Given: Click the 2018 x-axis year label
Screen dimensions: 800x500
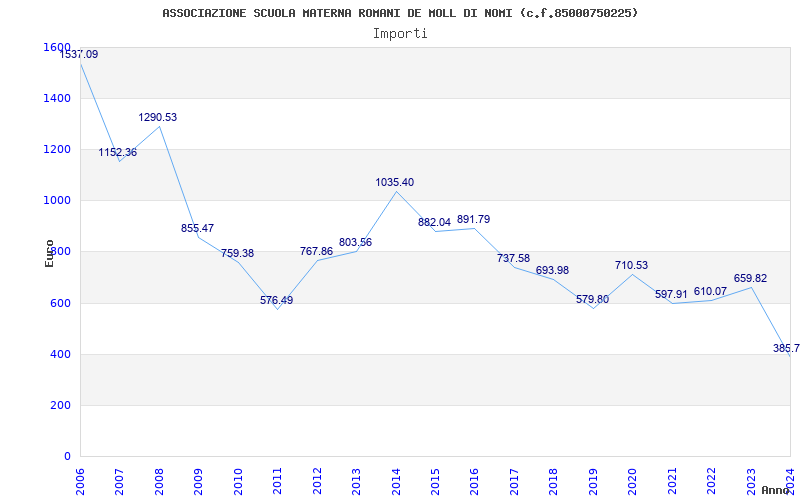Looking at the screenshot, I should [554, 481].
